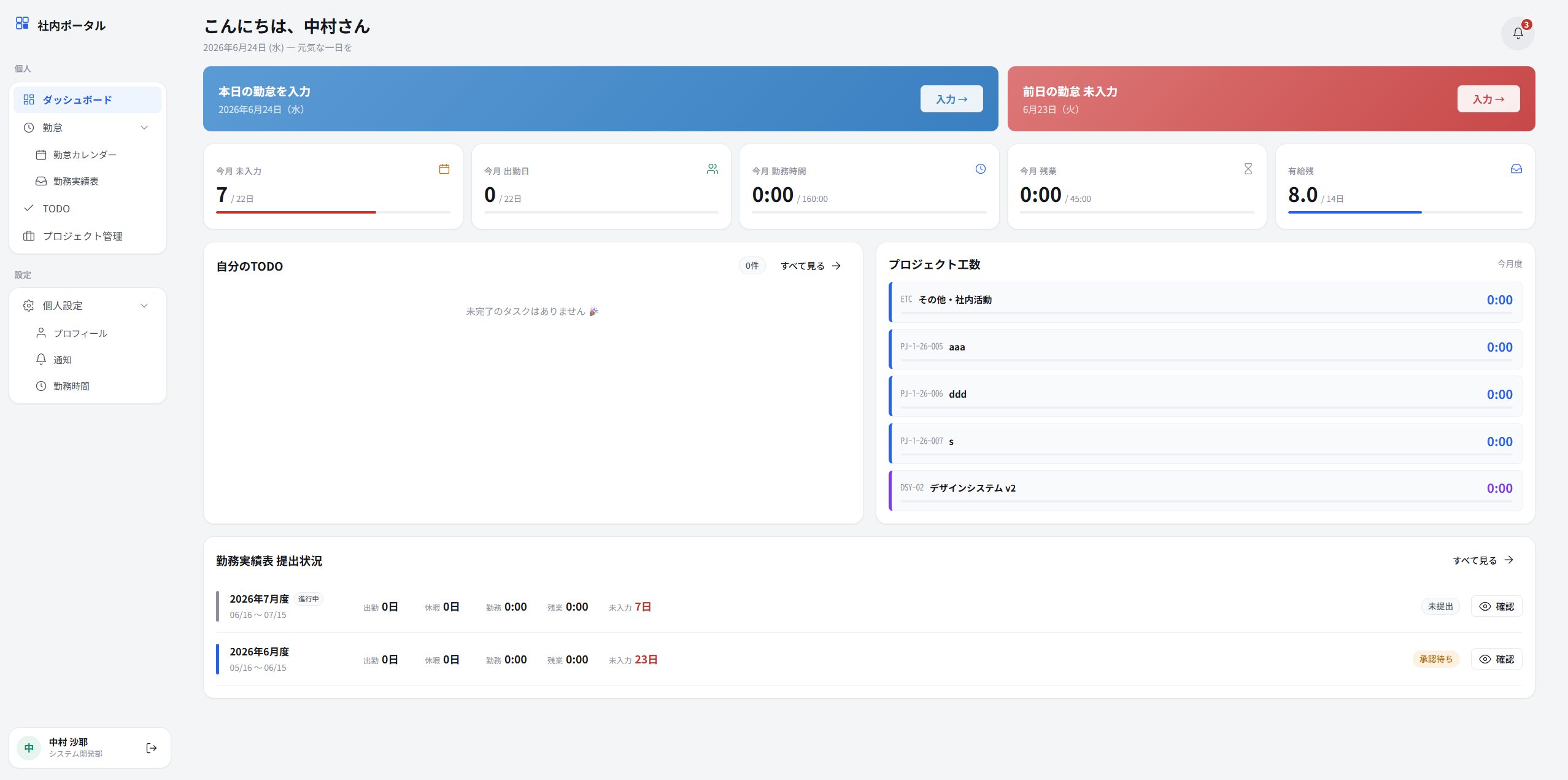This screenshot has width=1568, height=780.
Task: Click hourglass icon on 今月 残業 card
Action: coord(1248,169)
